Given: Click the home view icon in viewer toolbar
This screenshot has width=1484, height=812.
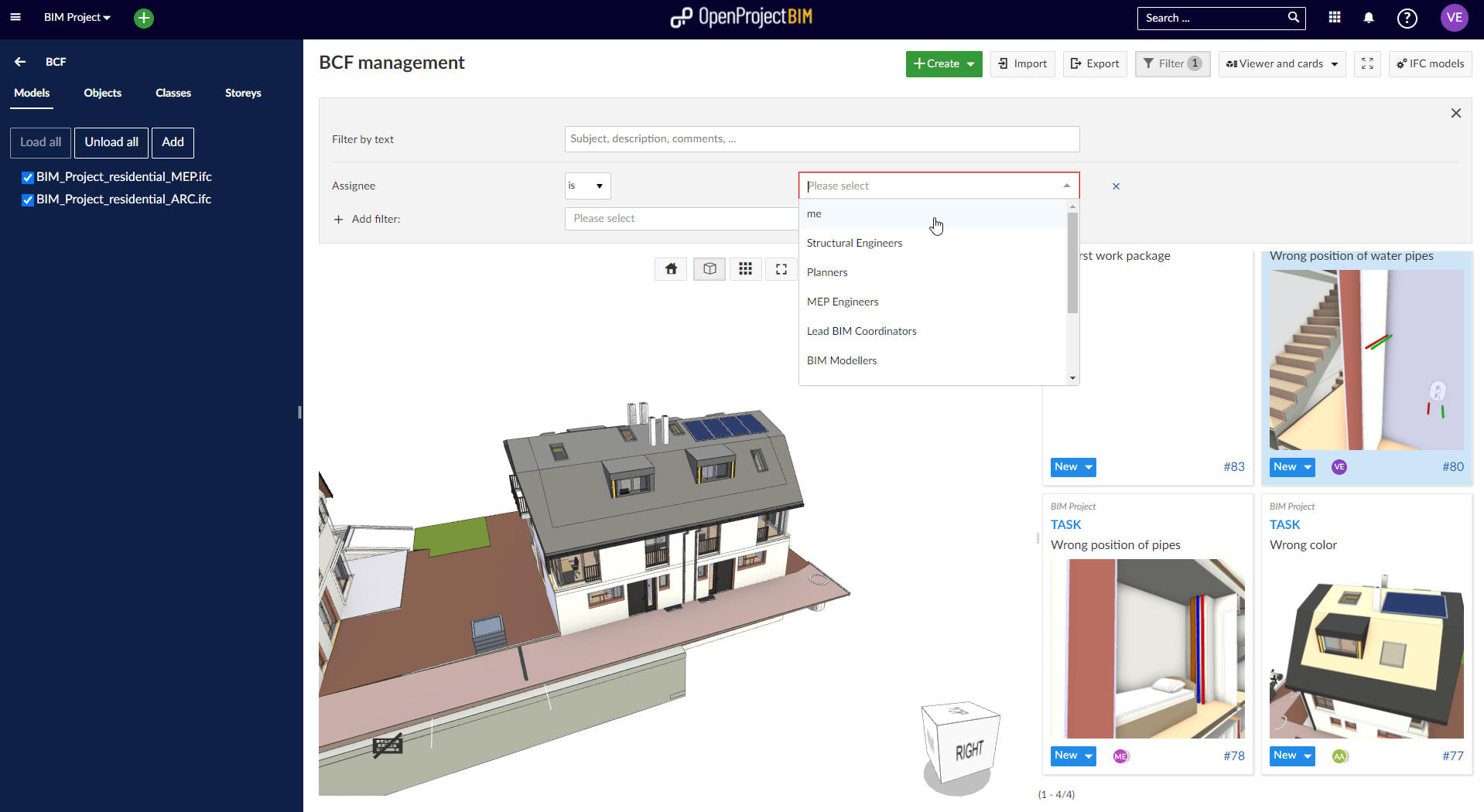Looking at the screenshot, I should (x=670, y=268).
